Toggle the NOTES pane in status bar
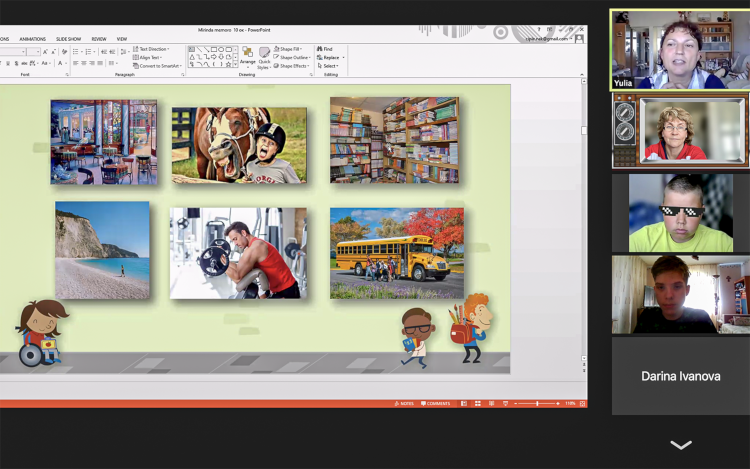Image resolution: width=750 pixels, height=469 pixels. pos(404,404)
